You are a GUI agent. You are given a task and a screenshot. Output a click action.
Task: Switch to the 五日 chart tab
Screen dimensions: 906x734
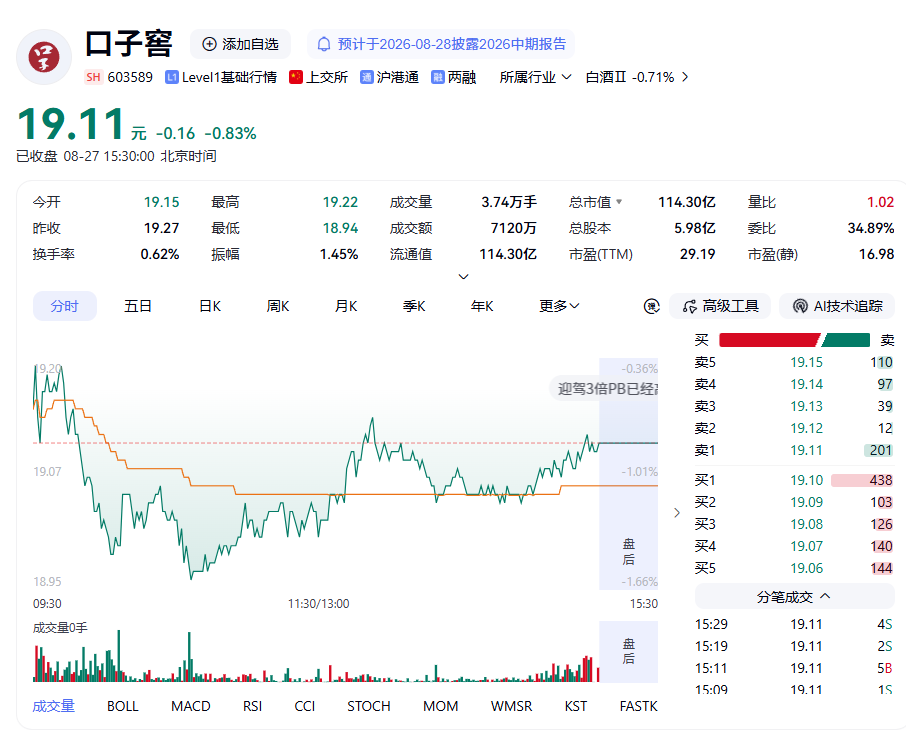(138, 306)
